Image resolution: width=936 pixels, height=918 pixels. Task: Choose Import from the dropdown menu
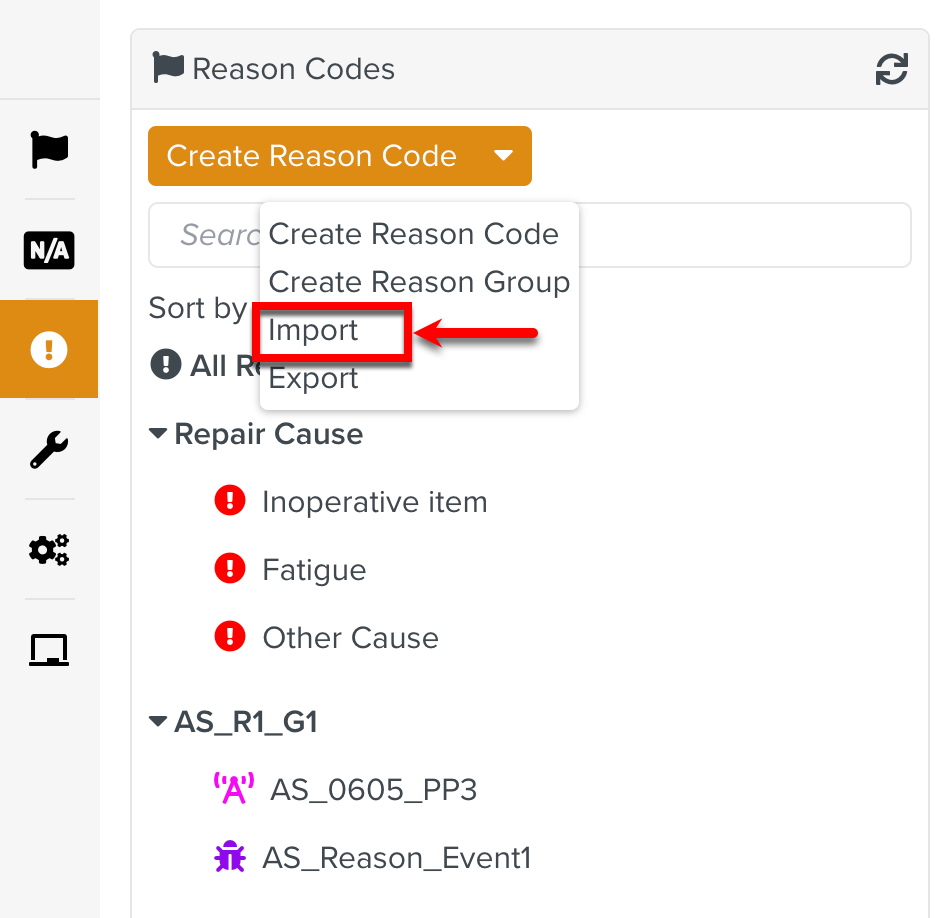(x=314, y=331)
